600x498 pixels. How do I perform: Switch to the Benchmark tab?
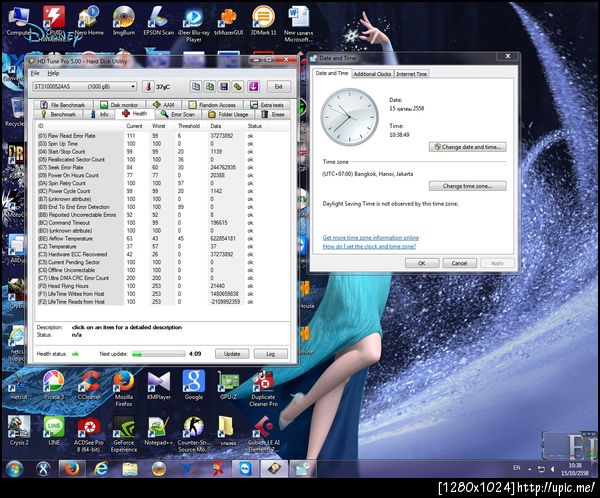pos(59,114)
